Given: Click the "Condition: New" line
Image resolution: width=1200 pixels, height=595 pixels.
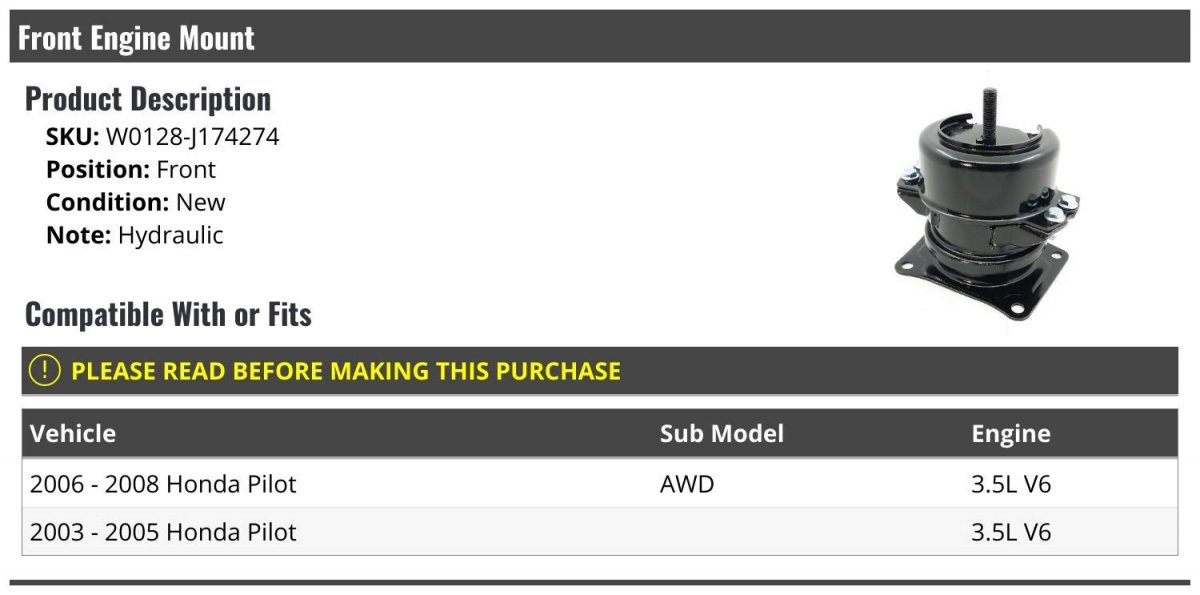Looking at the screenshot, I should (x=136, y=202).
